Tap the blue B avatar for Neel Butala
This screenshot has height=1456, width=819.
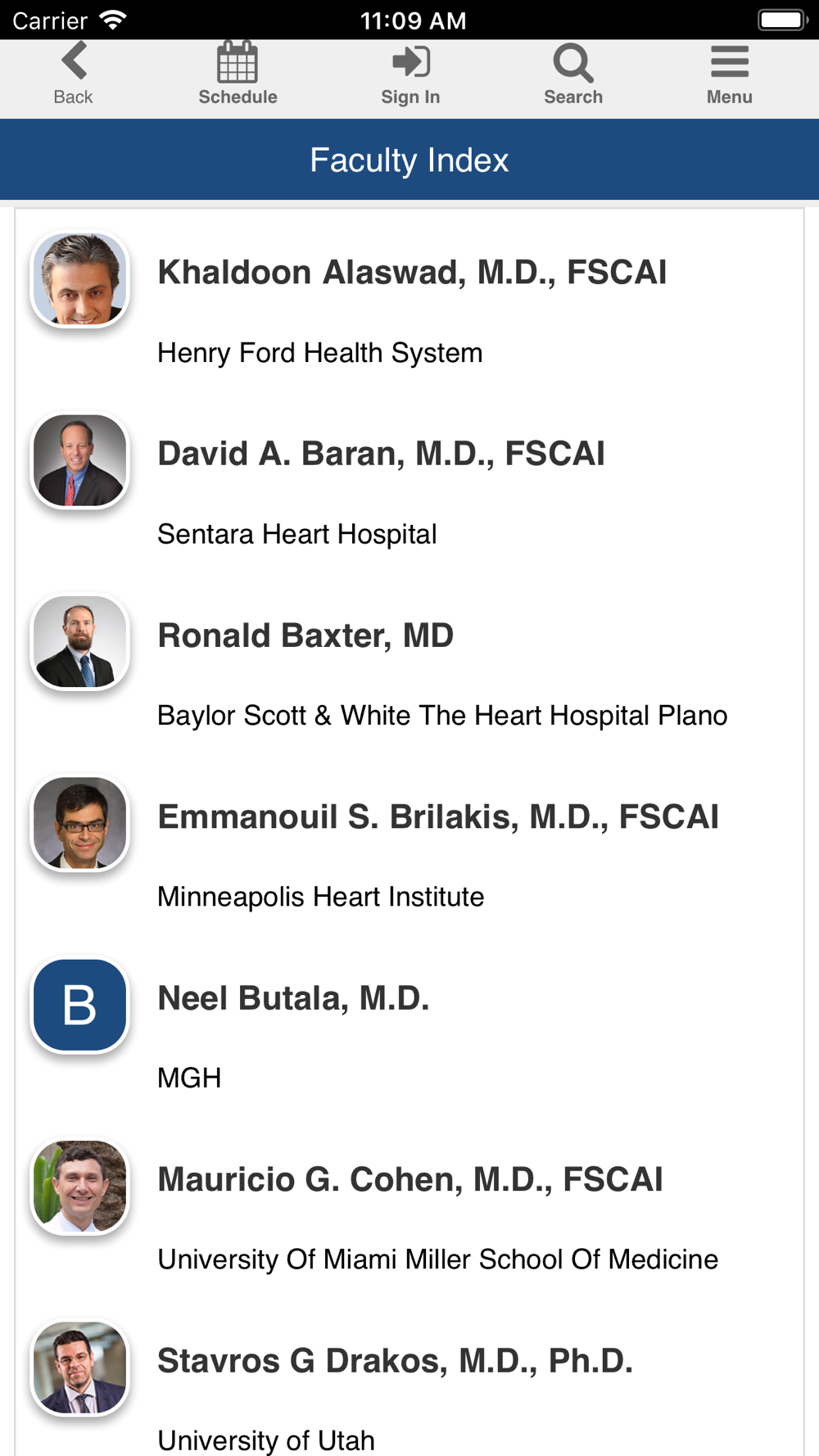(x=80, y=1005)
